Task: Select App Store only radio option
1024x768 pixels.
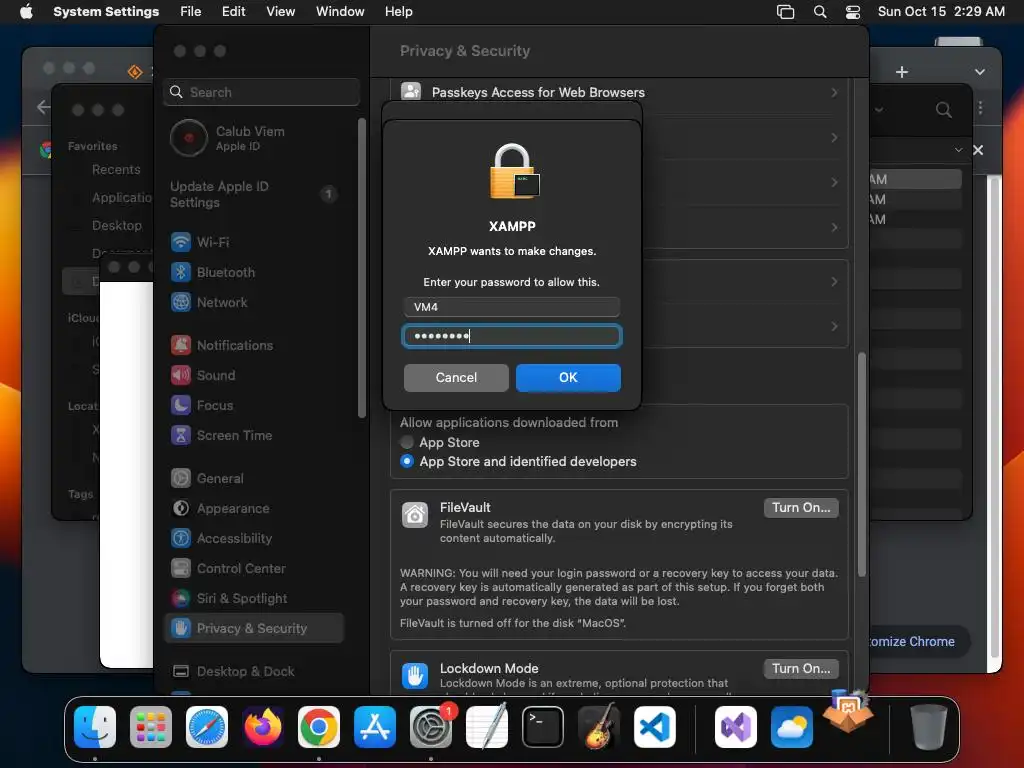Action: click(x=407, y=442)
